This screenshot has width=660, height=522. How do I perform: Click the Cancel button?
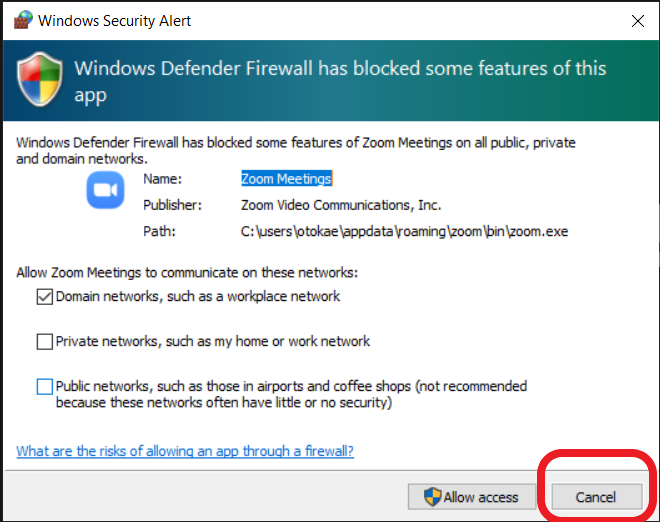[596, 497]
